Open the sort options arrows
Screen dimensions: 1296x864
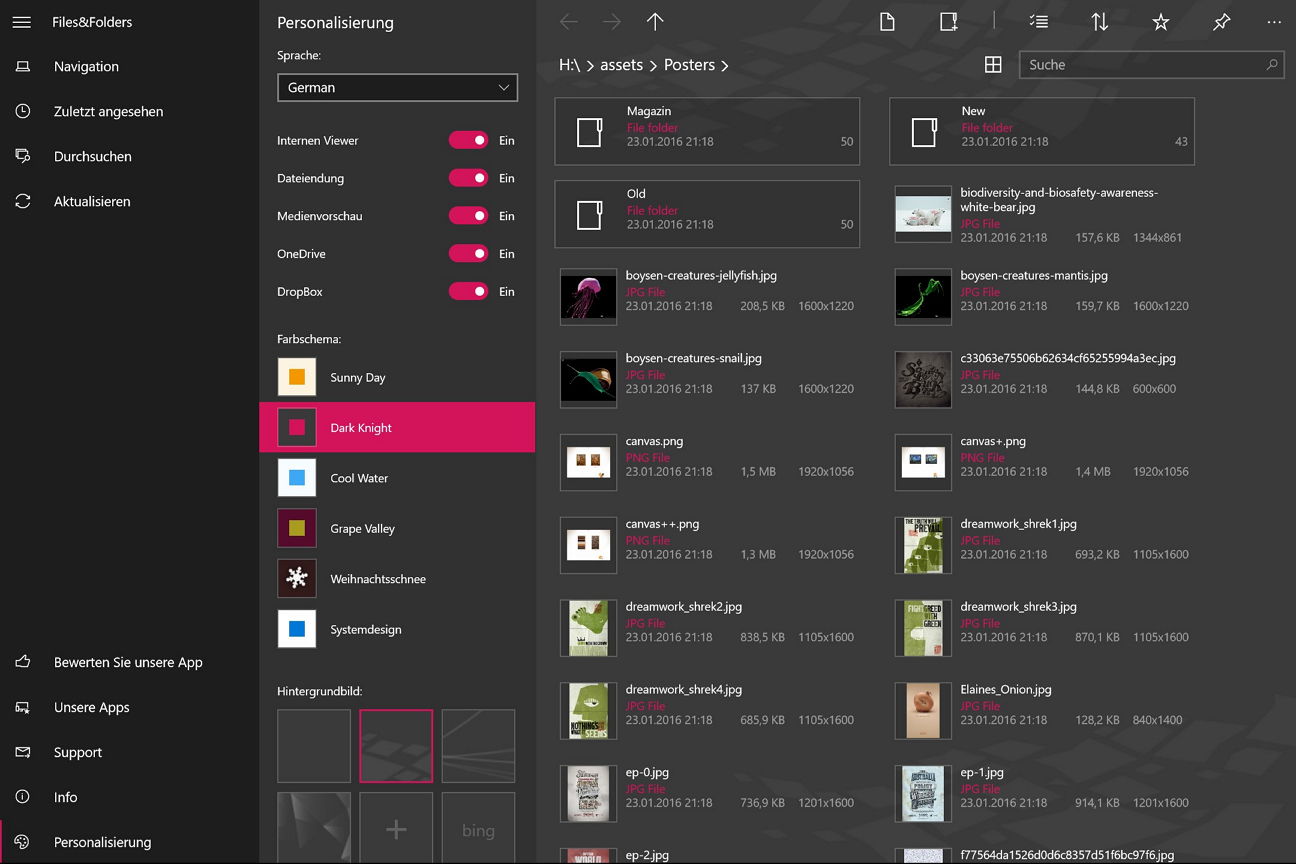click(1100, 22)
